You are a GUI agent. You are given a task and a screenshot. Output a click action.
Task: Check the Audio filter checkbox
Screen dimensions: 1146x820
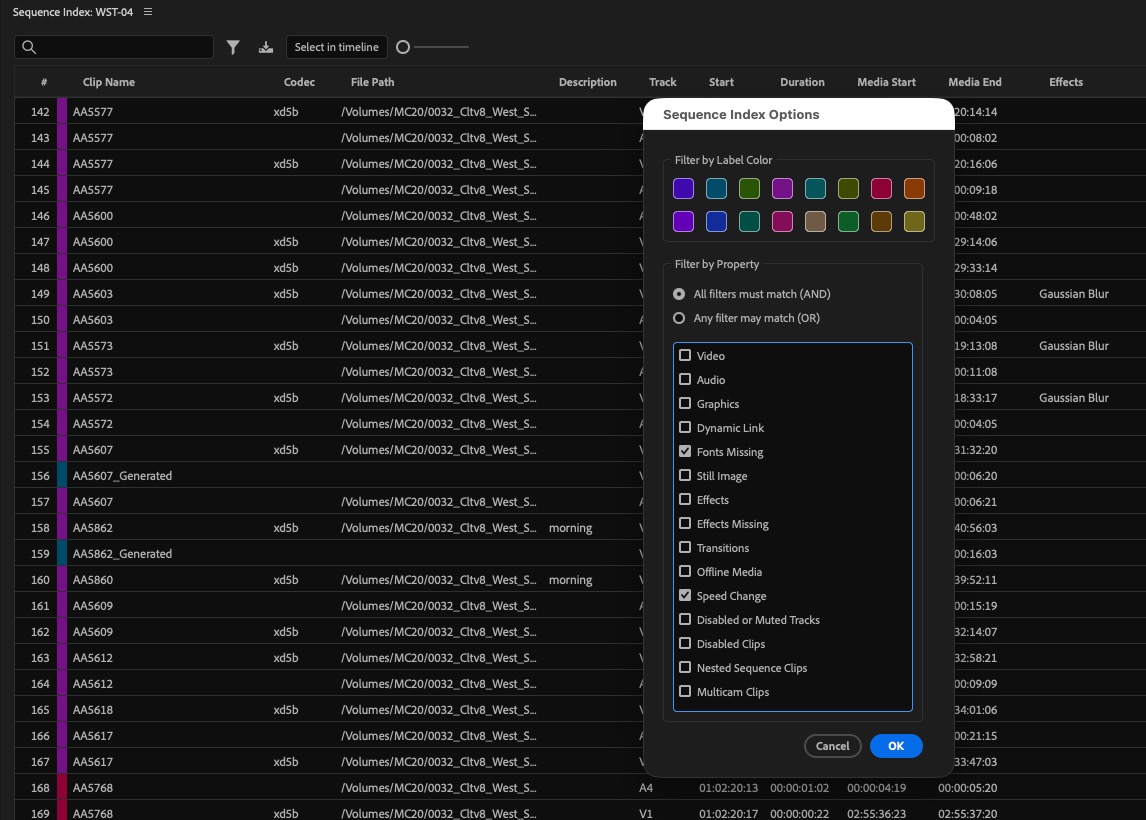point(685,379)
